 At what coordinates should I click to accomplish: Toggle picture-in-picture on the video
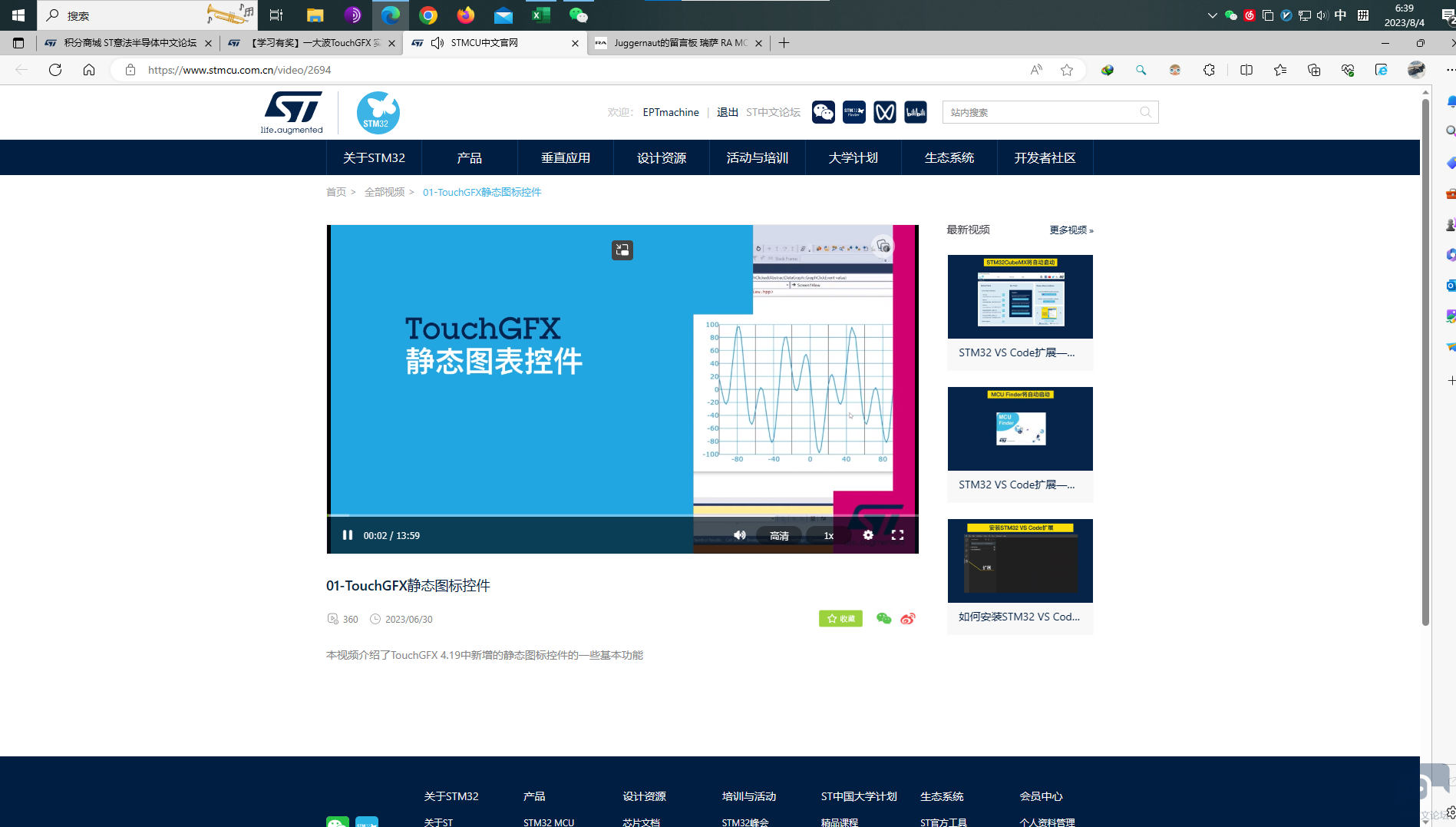coord(622,250)
